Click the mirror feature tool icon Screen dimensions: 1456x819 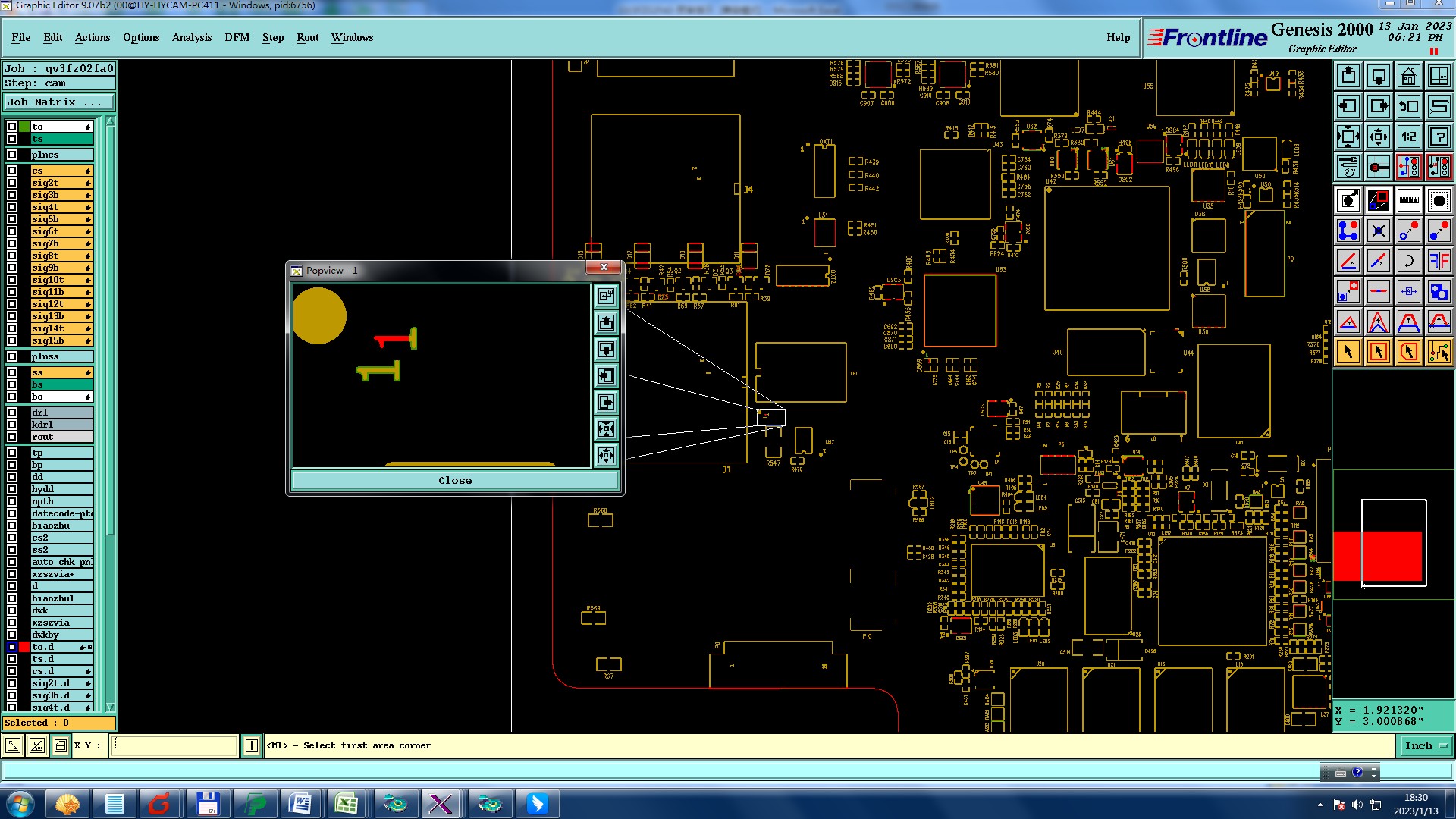point(1439,261)
